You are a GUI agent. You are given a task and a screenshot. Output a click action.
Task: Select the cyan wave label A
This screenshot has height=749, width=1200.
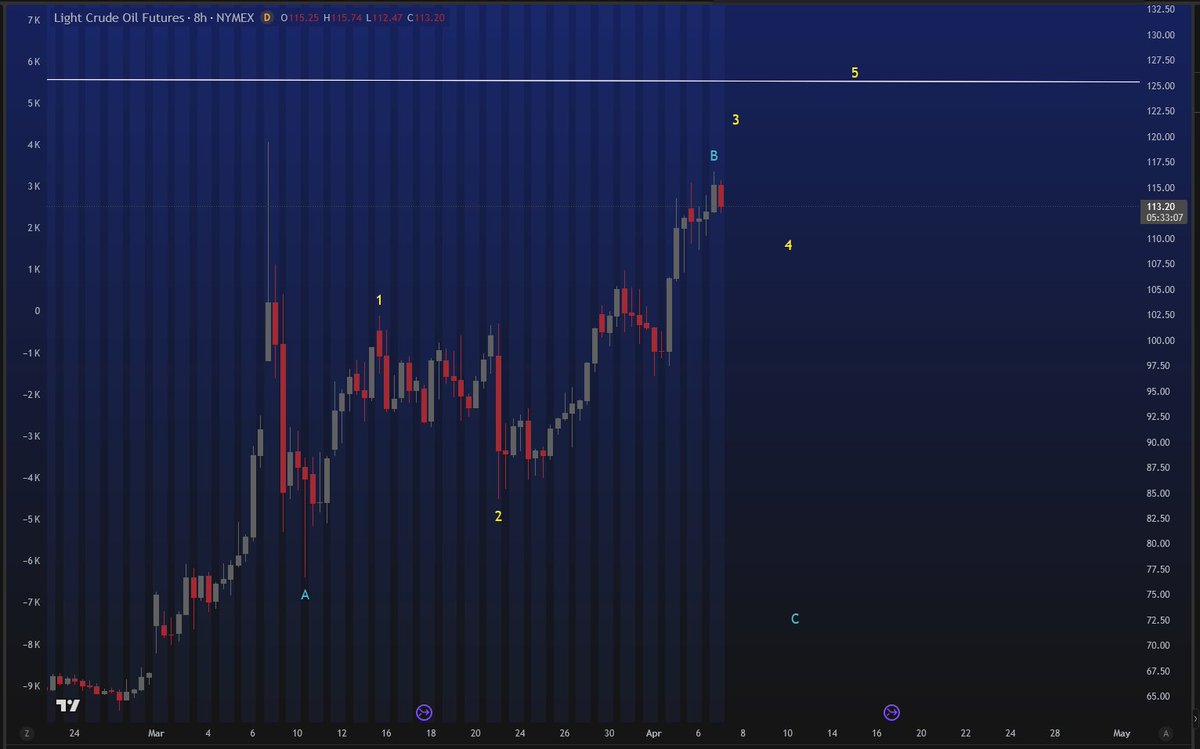pyautogui.click(x=305, y=595)
